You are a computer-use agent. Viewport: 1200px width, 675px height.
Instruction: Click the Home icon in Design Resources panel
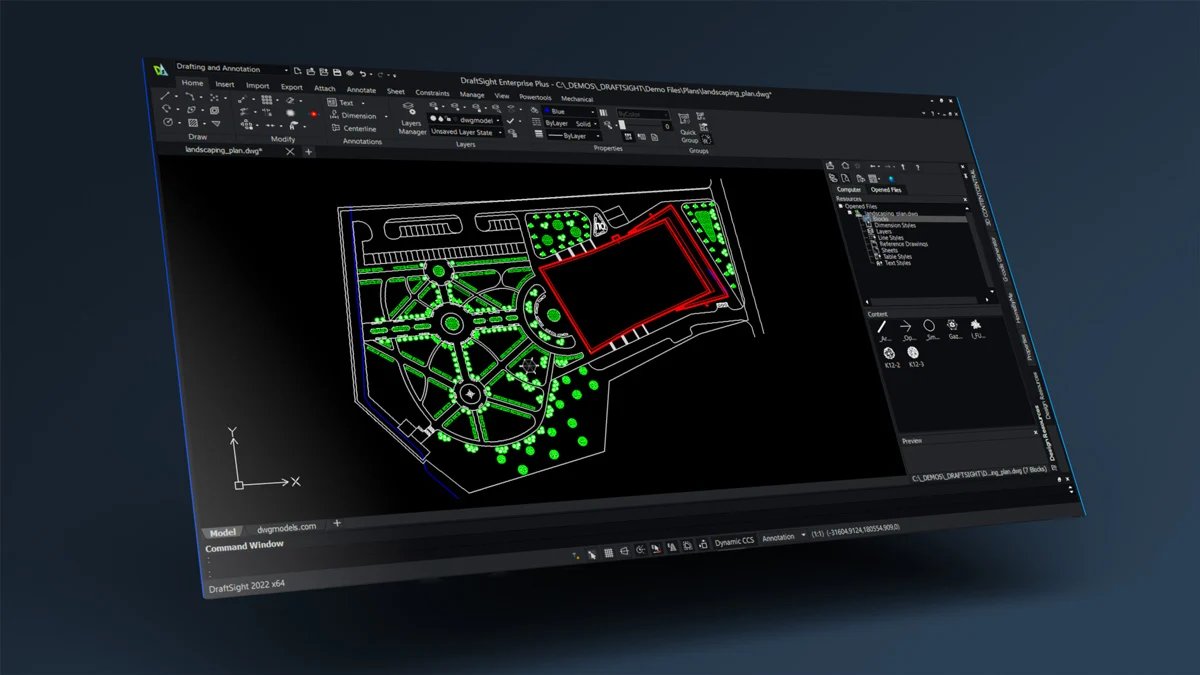pos(845,165)
